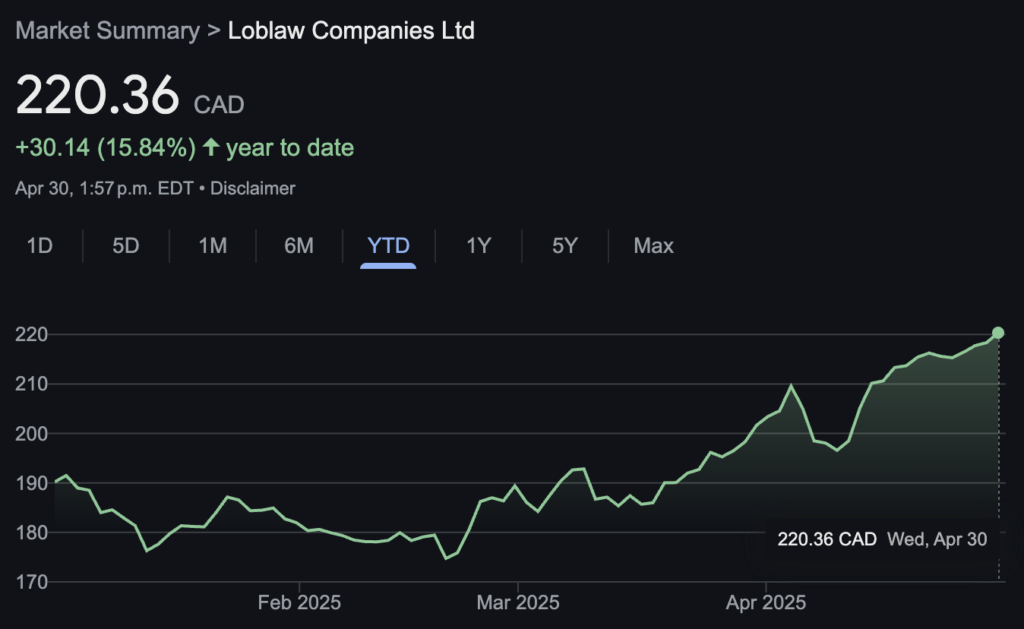This screenshot has height=629, width=1024.
Task: Click the 220.36 CAD Wed, Apr 30 tooltip
Action: [x=882, y=539]
